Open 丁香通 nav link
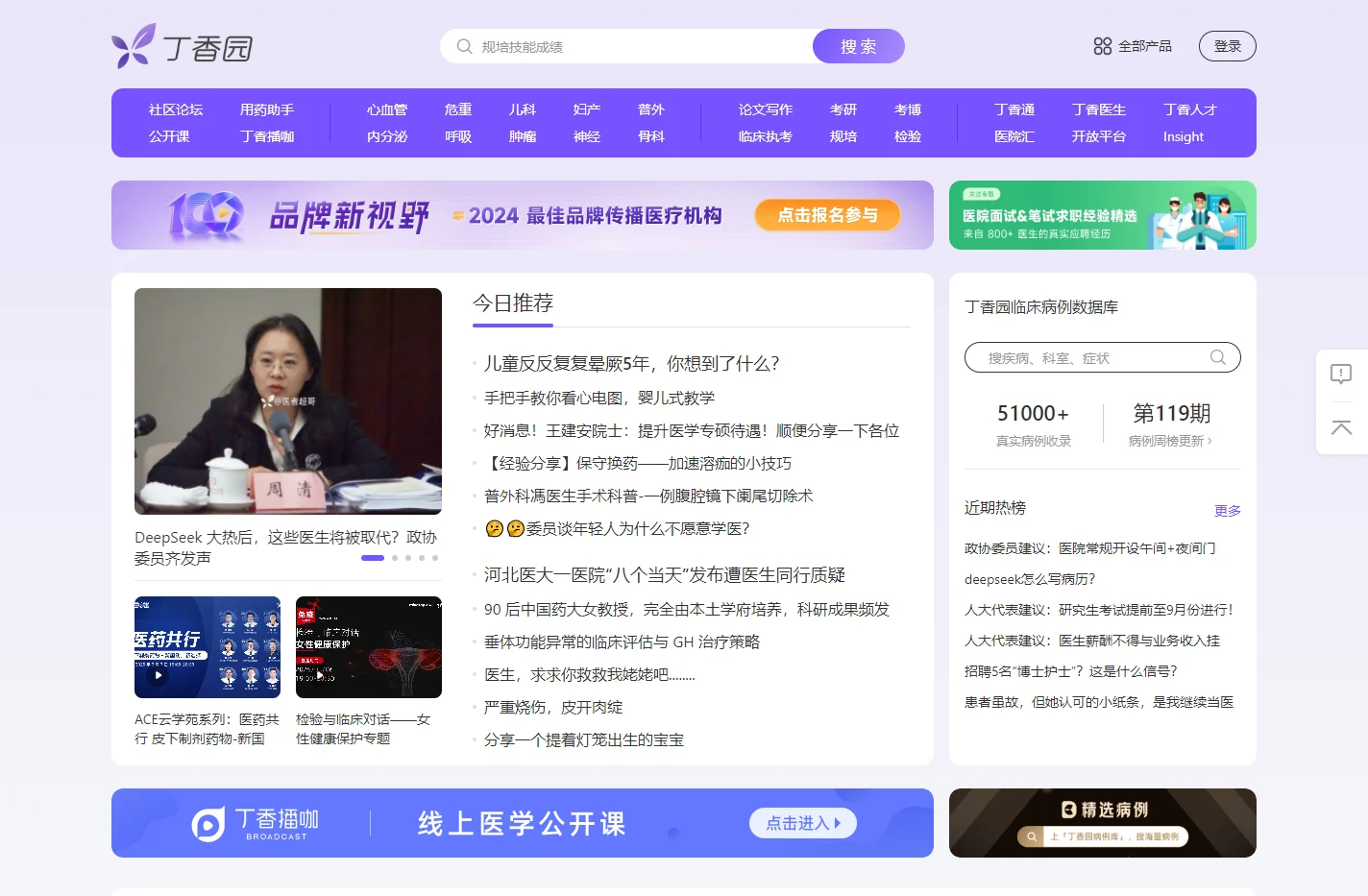The image size is (1368, 896). tap(1014, 109)
